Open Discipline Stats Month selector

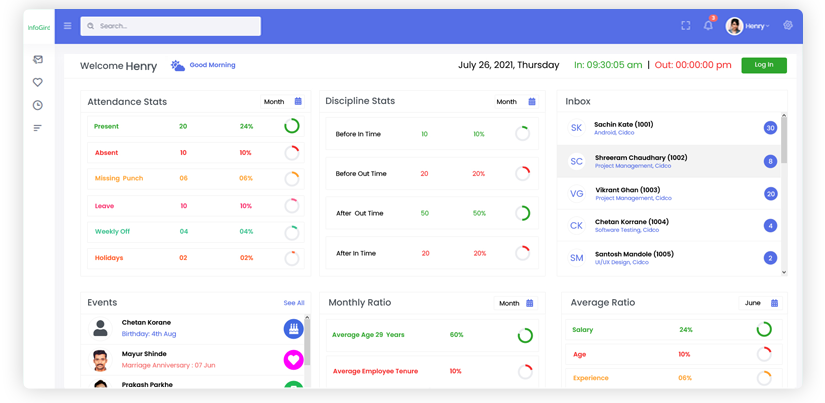(x=516, y=102)
